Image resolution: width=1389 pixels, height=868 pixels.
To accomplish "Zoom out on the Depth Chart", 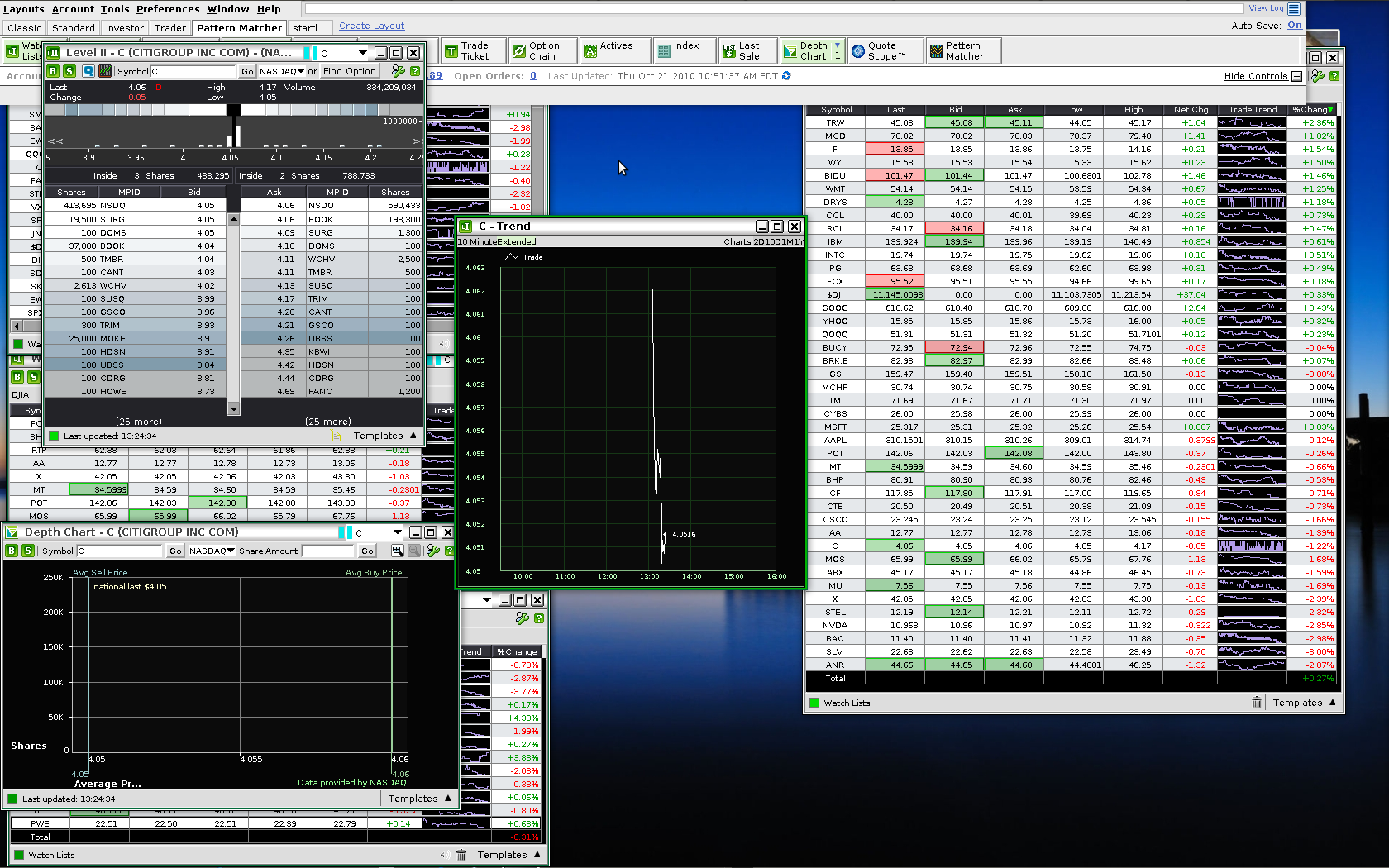I will (414, 551).
